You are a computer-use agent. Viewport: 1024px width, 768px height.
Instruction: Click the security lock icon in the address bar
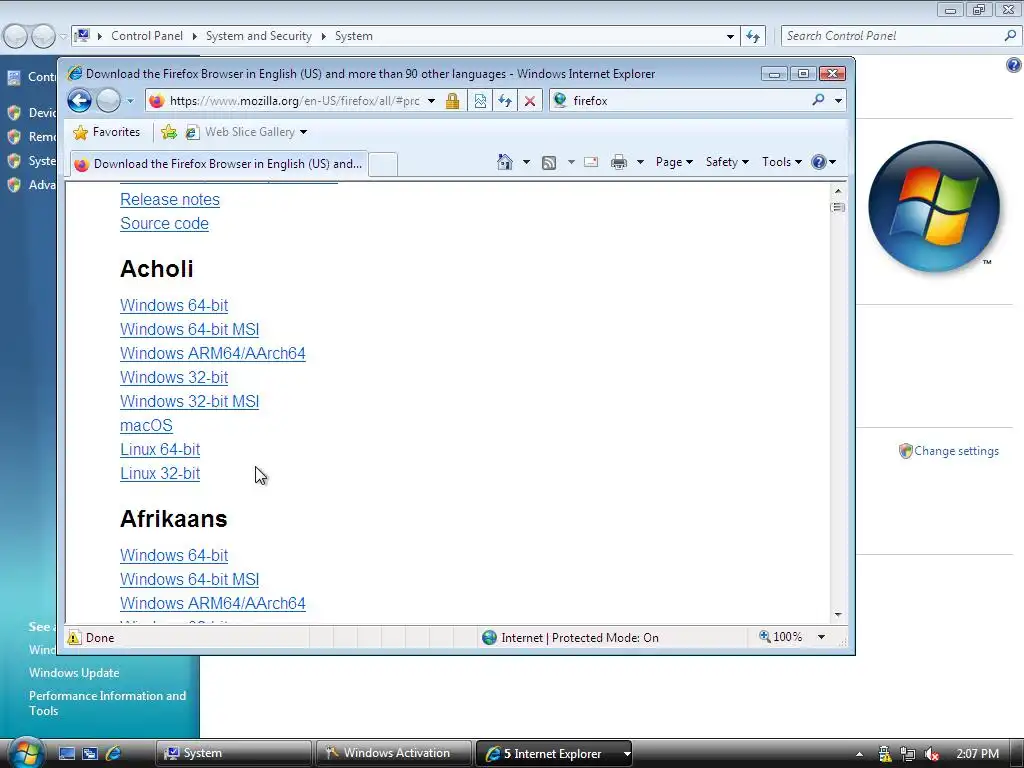[x=452, y=101]
